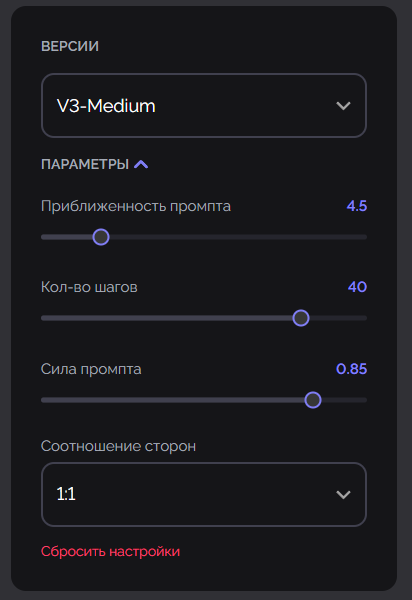Click the Кол-во шагов label text
The height and width of the screenshot is (600, 412).
[x=89, y=287]
